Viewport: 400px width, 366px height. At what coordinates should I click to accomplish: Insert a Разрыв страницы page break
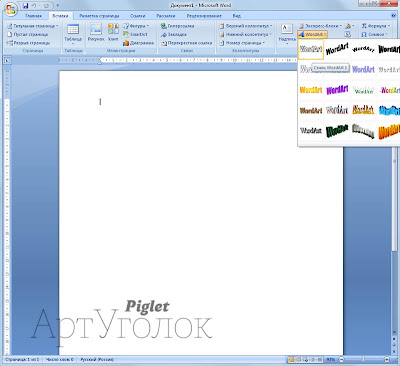pos(28,43)
